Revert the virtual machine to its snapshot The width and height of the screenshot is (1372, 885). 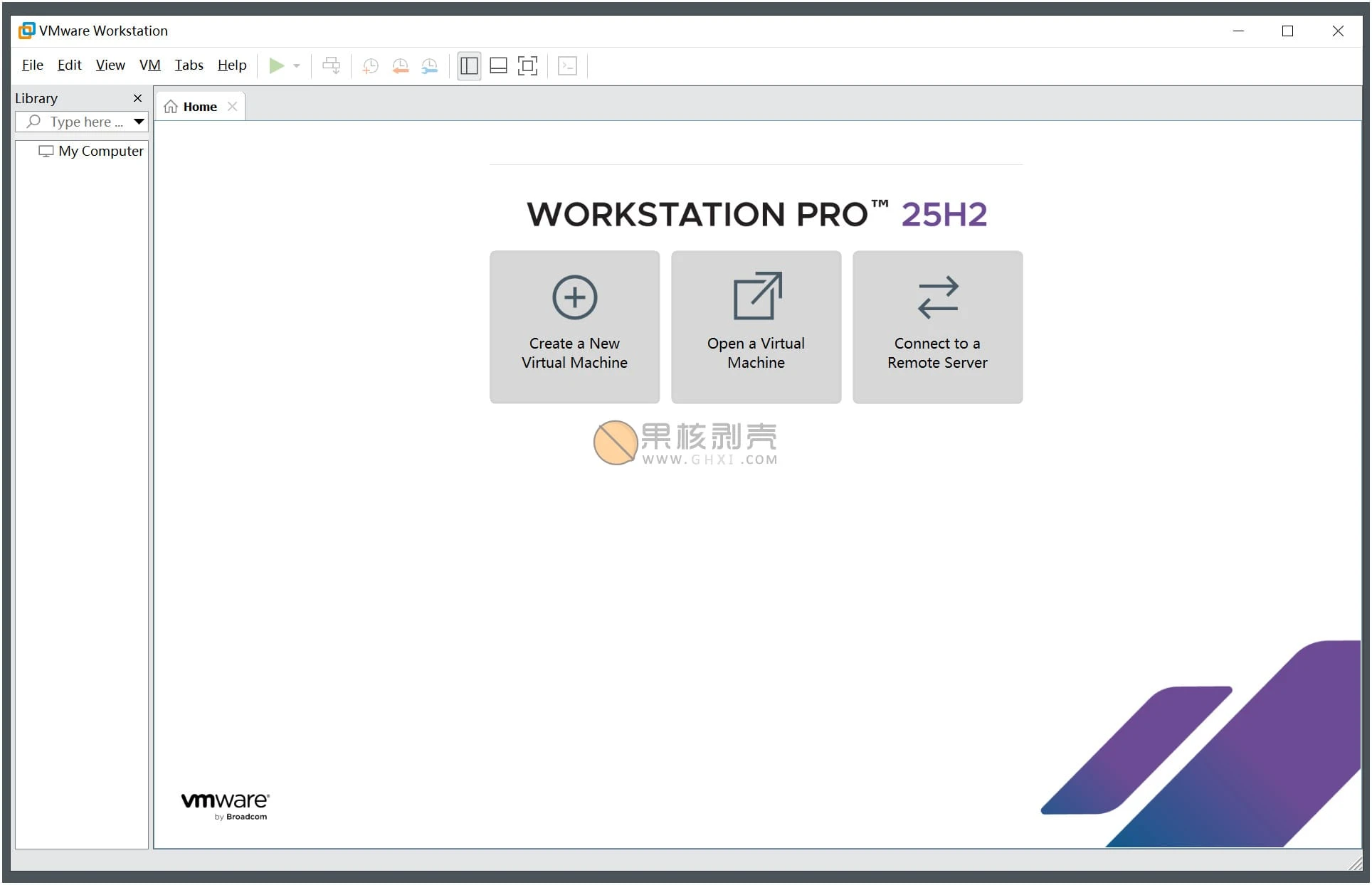coord(400,65)
